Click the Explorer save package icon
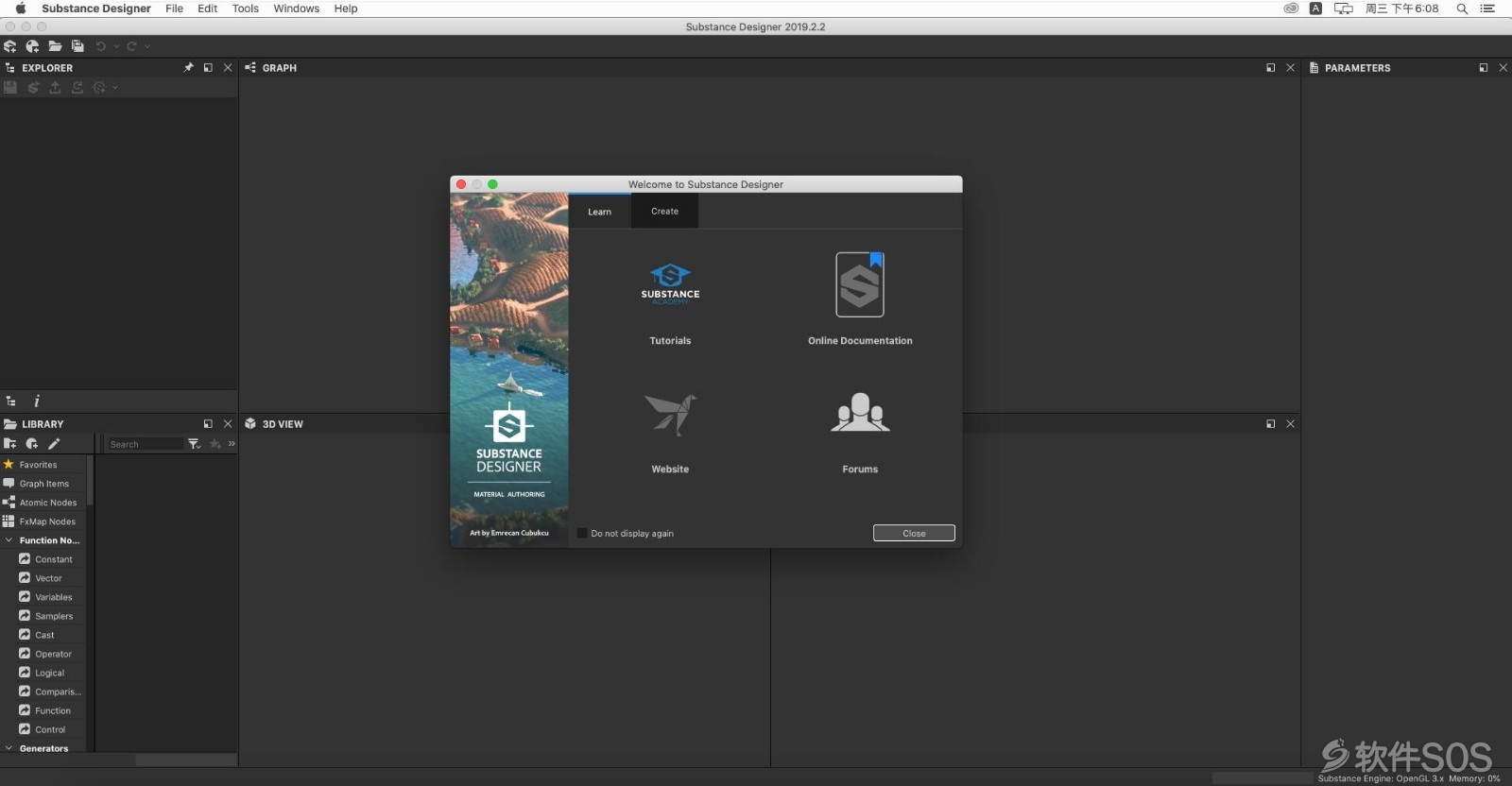The image size is (1512, 786). pos(10,88)
